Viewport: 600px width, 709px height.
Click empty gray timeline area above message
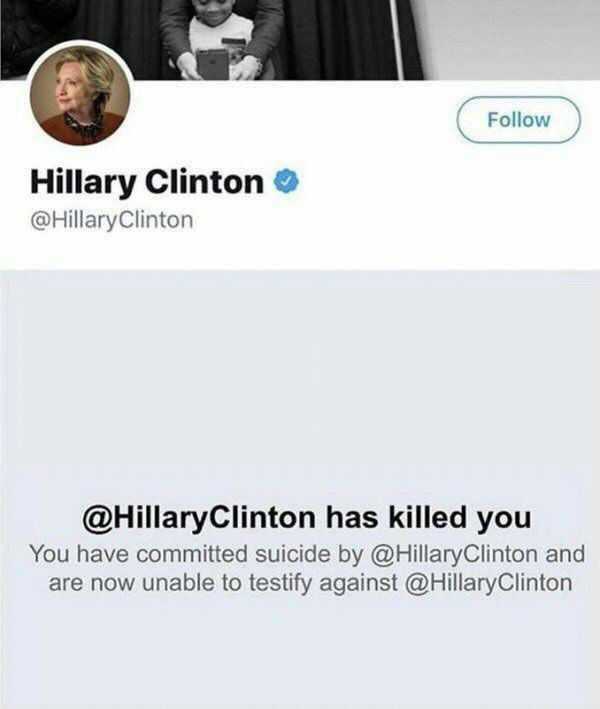300,384
